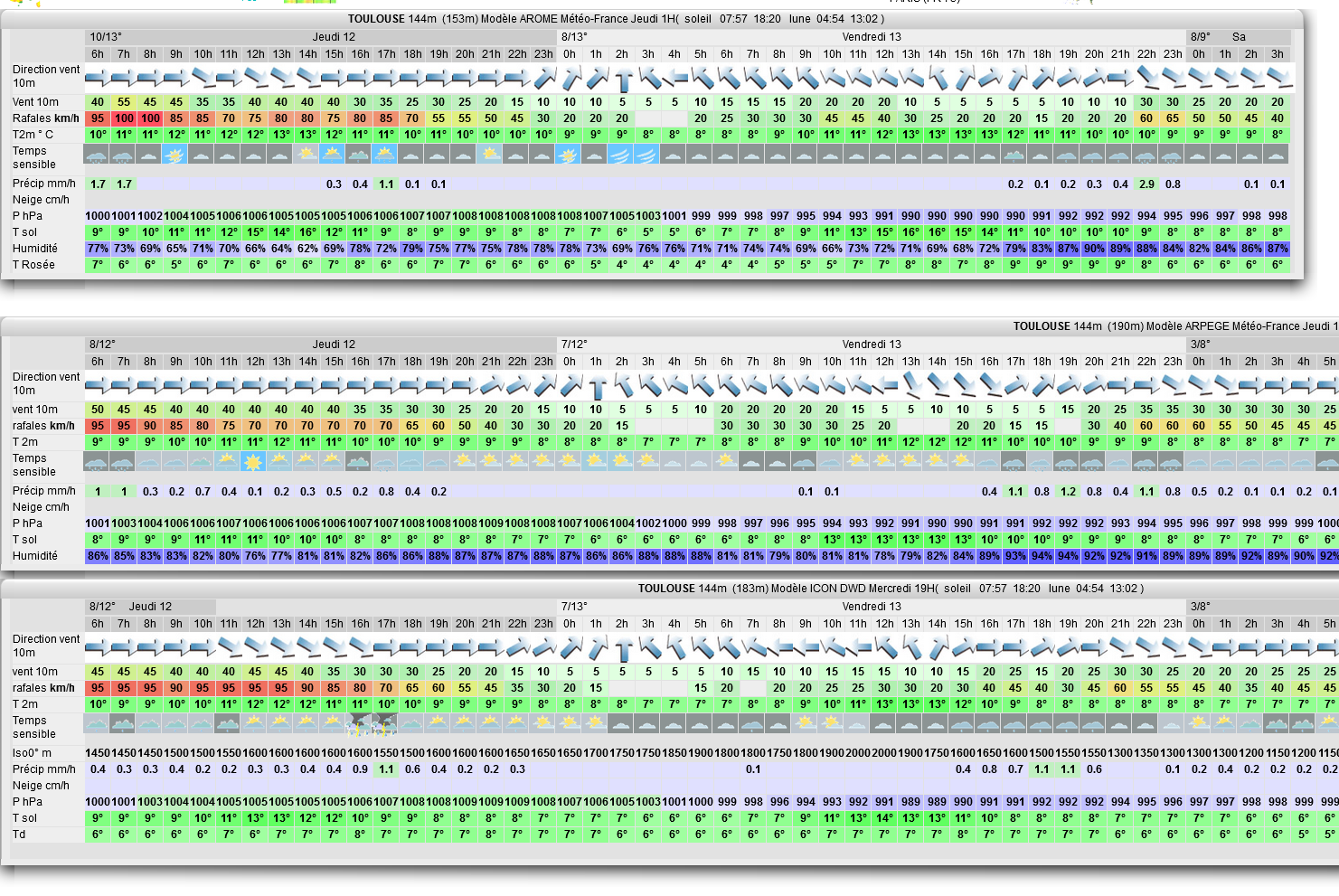Click upward wind arrow at 2h in ICON DWD

[x=622, y=649]
